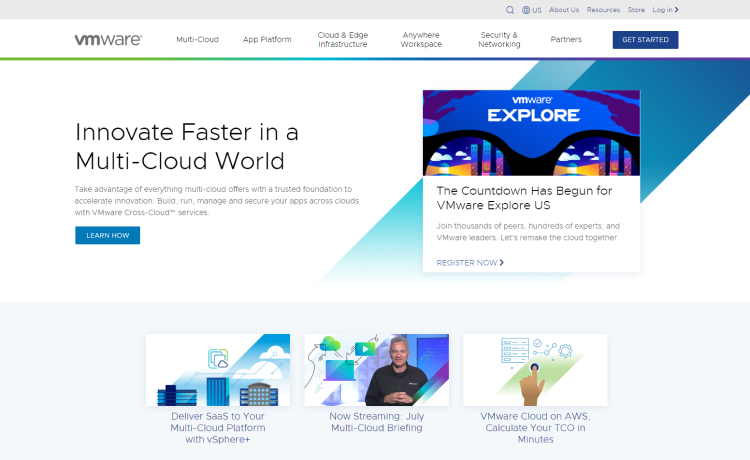The image size is (750, 460).
Task: Open the search magnifier icon
Action: [x=510, y=10]
